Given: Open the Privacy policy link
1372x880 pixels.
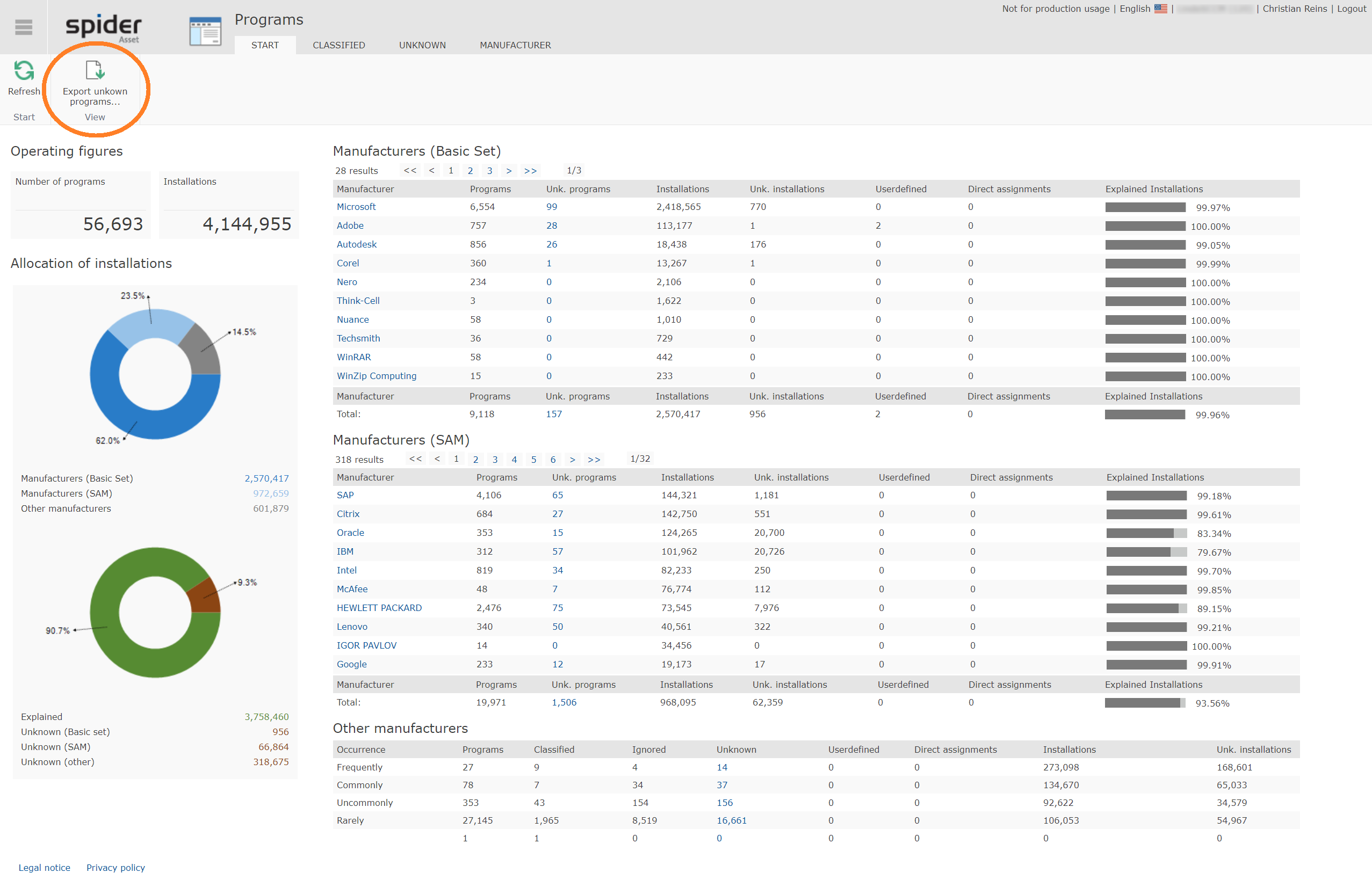Looking at the screenshot, I should coord(115,868).
